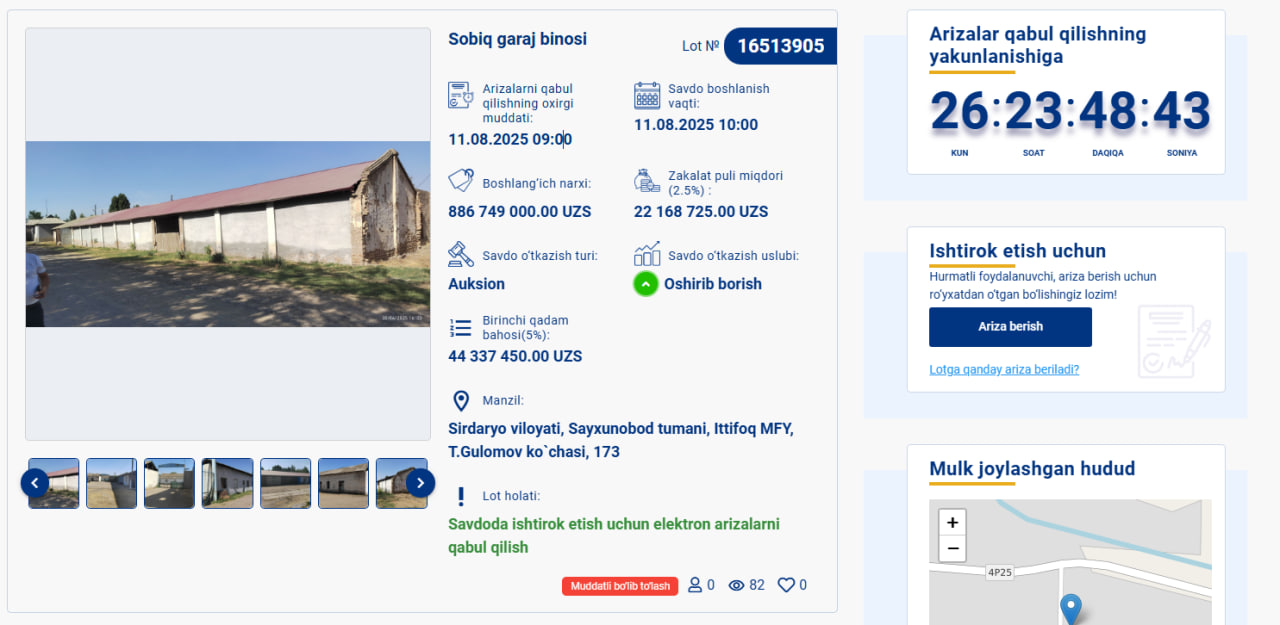The width and height of the screenshot is (1280, 625).
Task: Click the application deadline calendar icon
Action: (460, 96)
